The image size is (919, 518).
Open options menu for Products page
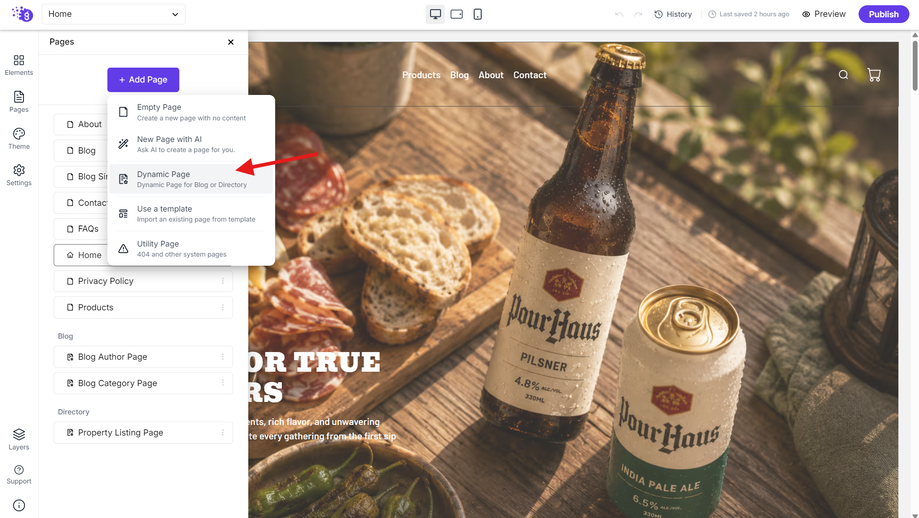pos(223,307)
